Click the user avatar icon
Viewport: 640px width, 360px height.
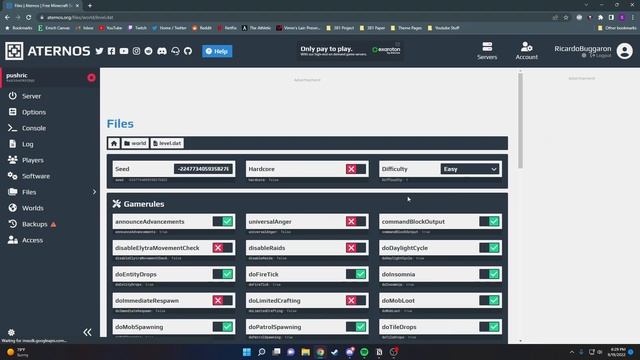pos(624,51)
